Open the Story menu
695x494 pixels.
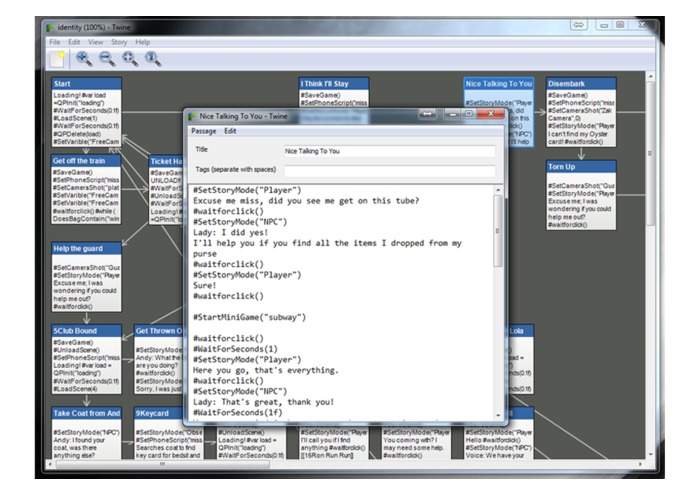119,42
